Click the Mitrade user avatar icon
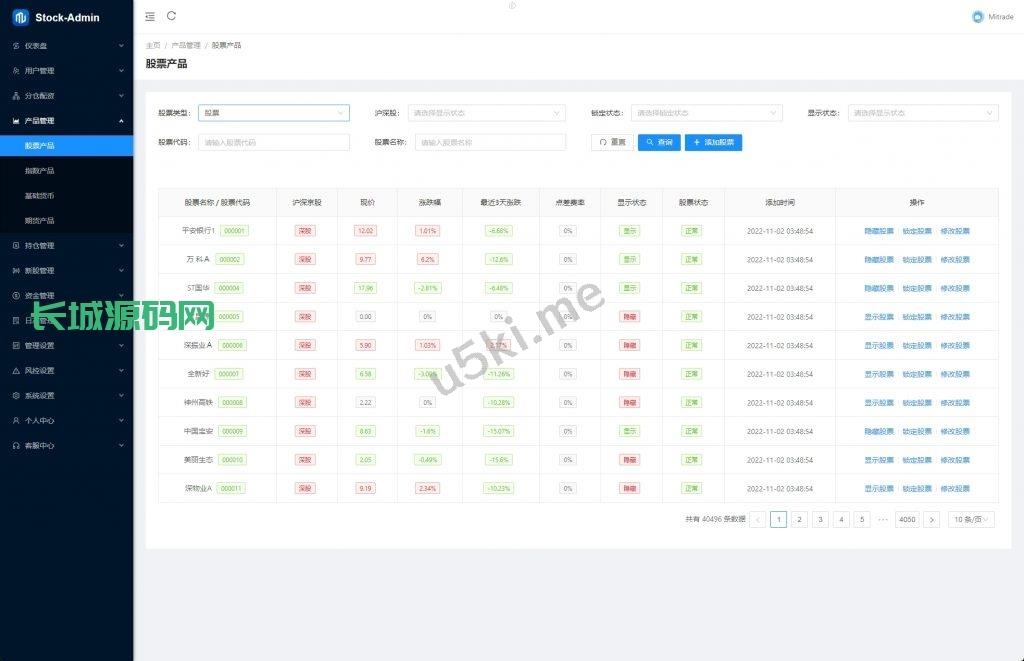 (977, 17)
